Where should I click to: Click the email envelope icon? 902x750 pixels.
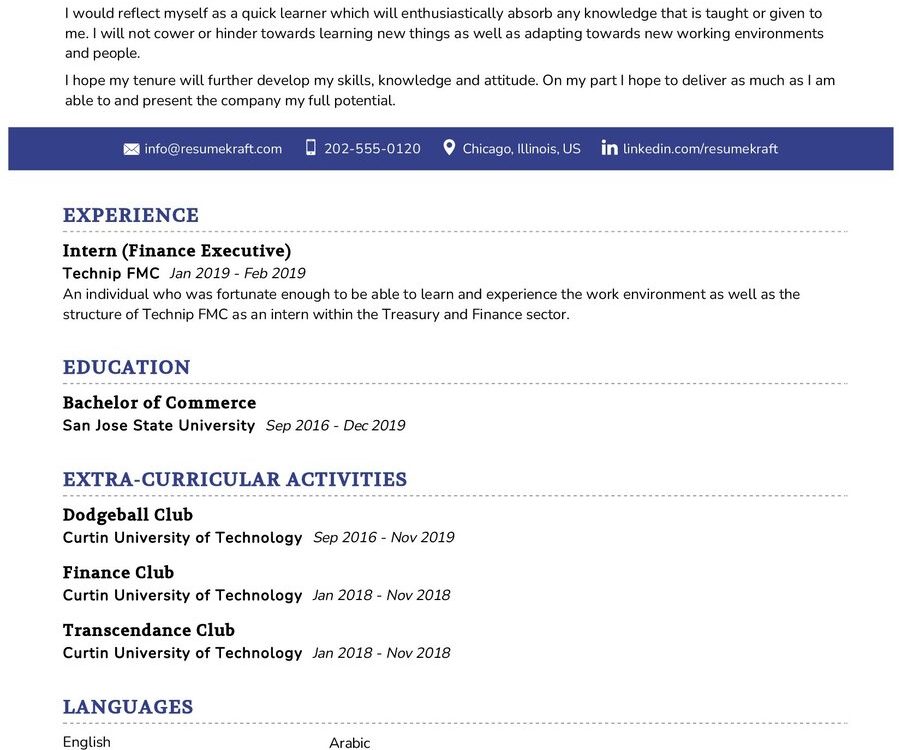pos(131,149)
